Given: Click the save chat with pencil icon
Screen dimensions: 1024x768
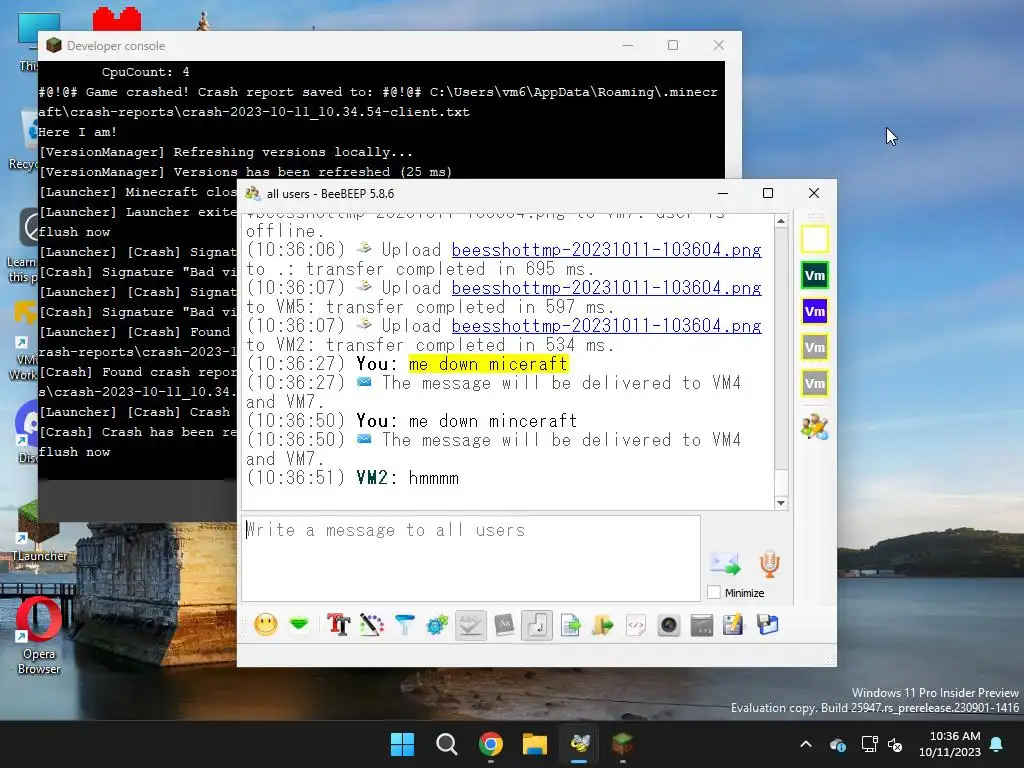Looking at the screenshot, I should point(733,625).
